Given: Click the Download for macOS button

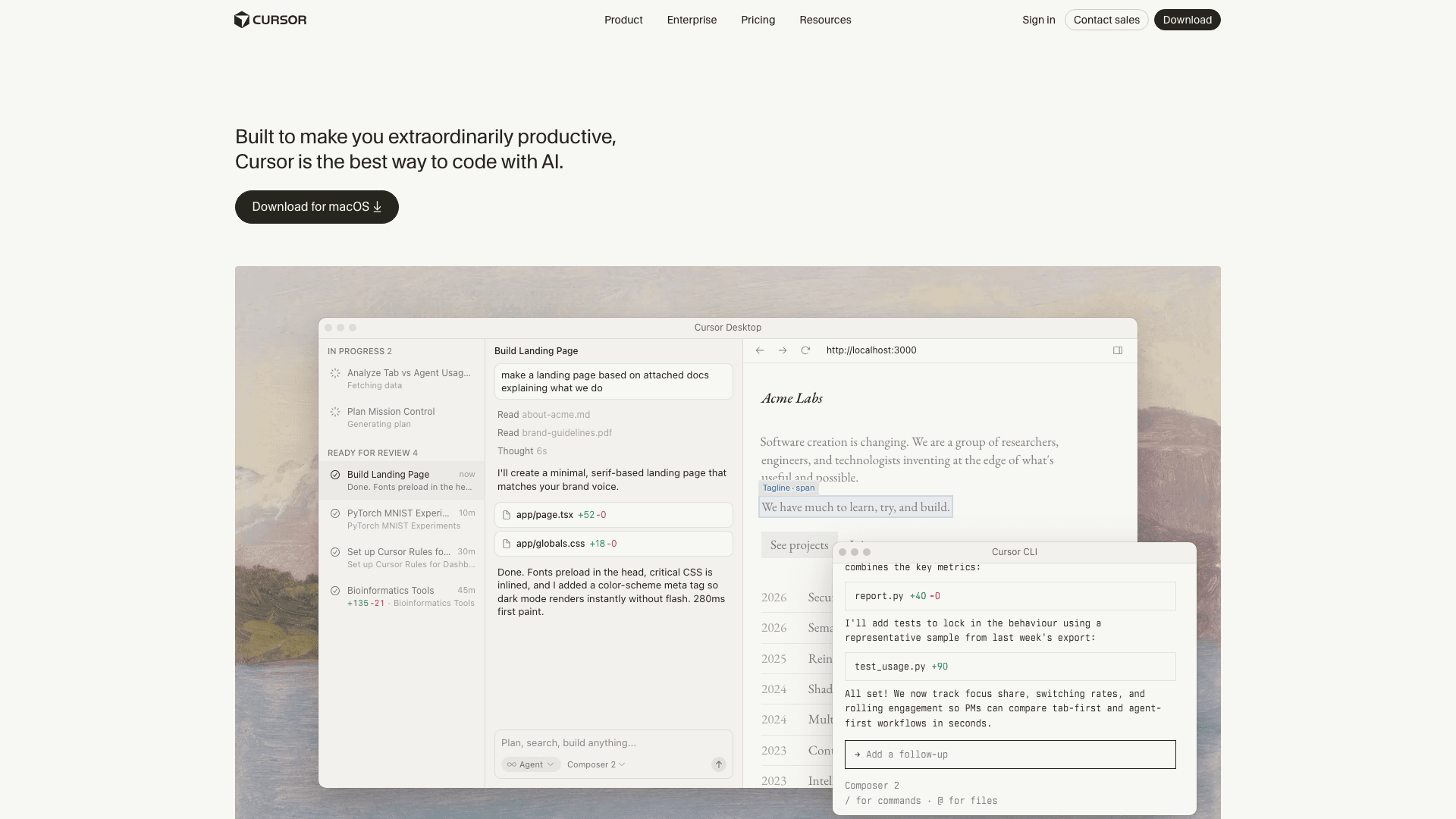Looking at the screenshot, I should click(316, 206).
